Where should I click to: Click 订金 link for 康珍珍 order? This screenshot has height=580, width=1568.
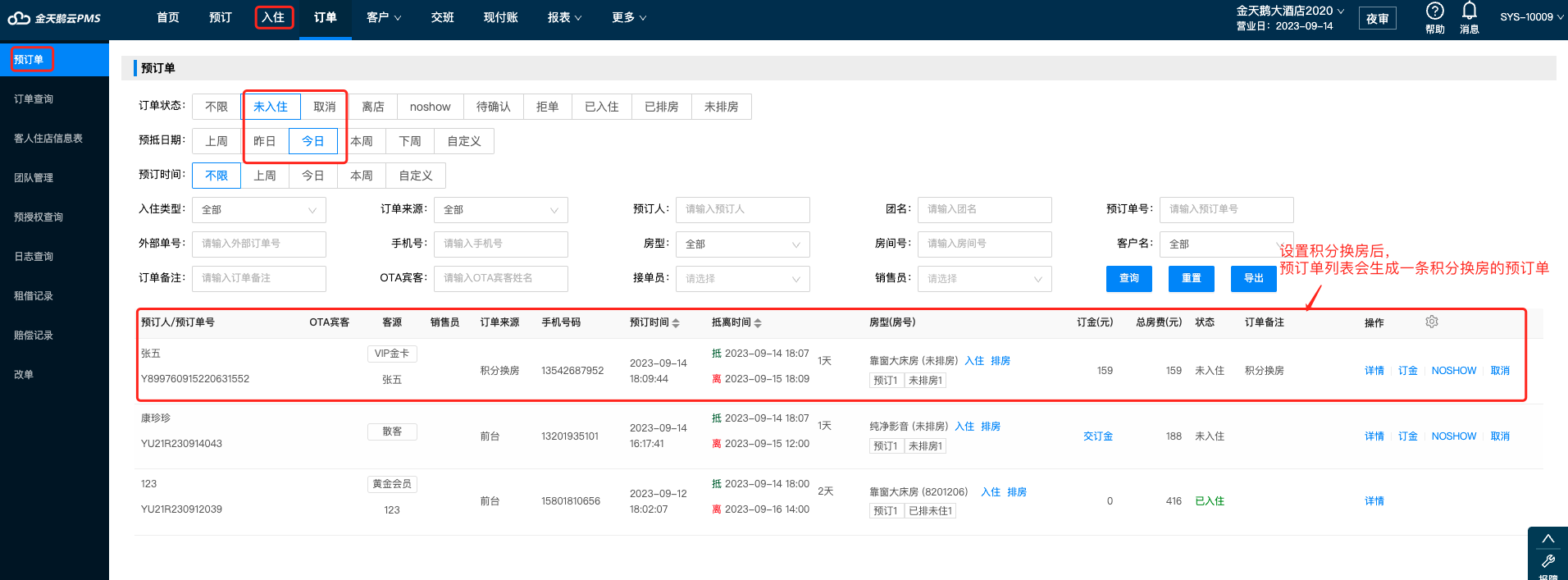(x=1408, y=436)
